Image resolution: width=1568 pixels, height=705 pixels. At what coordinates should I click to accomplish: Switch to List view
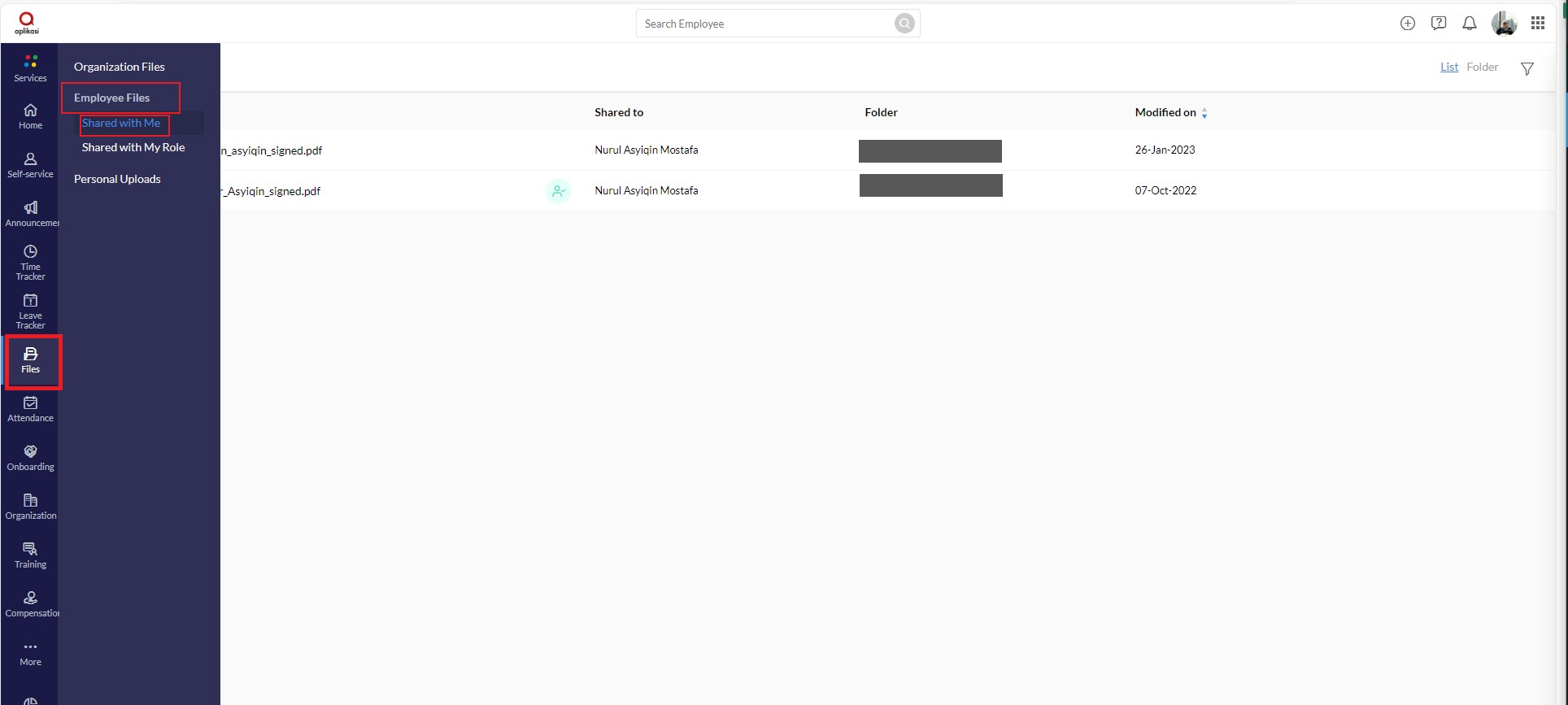(x=1448, y=67)
